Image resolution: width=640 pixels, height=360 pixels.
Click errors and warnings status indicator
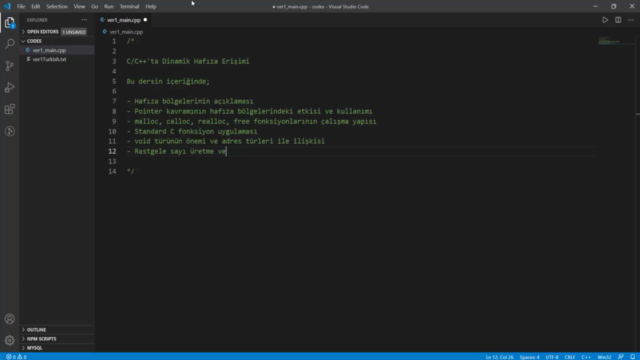(x=16, y=357)
